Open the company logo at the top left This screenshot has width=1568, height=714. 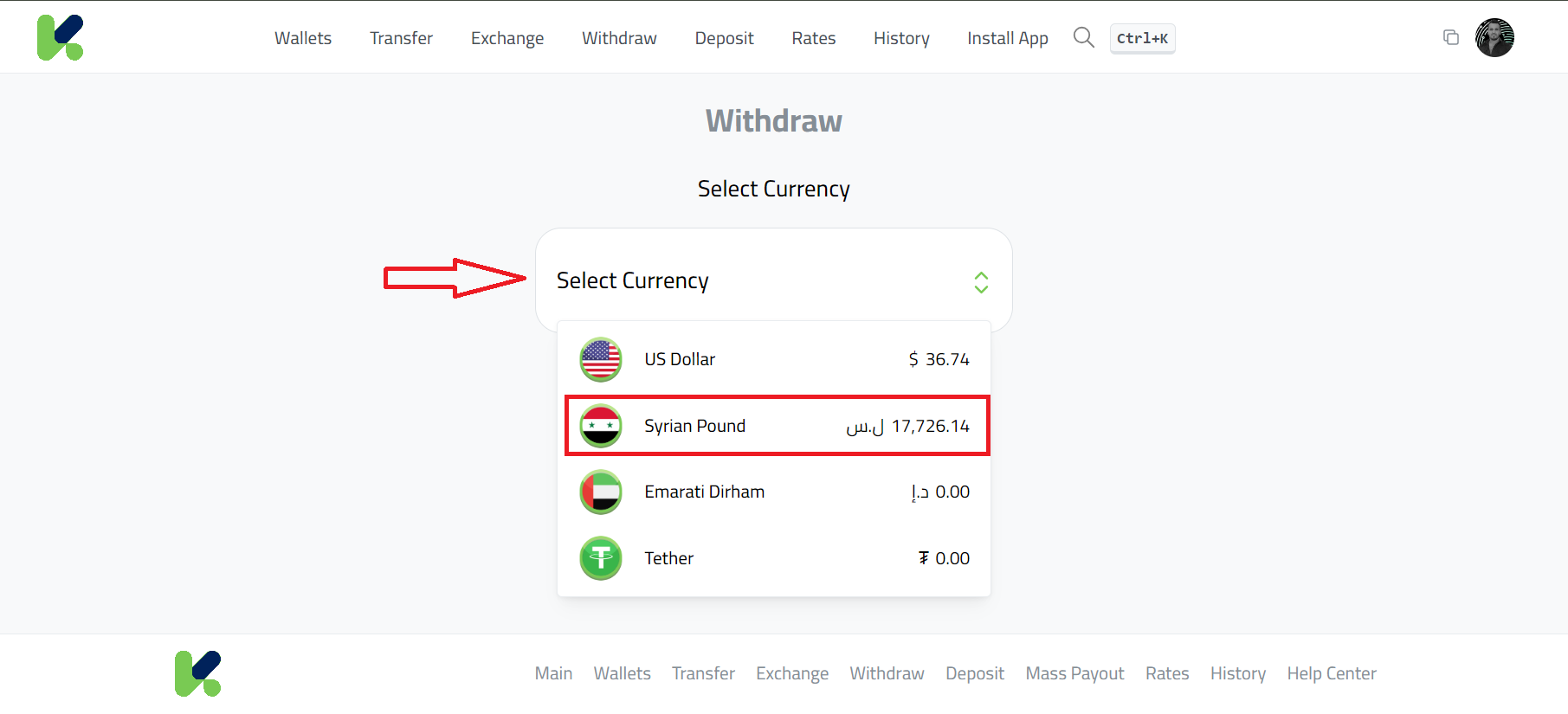(60, 36)
